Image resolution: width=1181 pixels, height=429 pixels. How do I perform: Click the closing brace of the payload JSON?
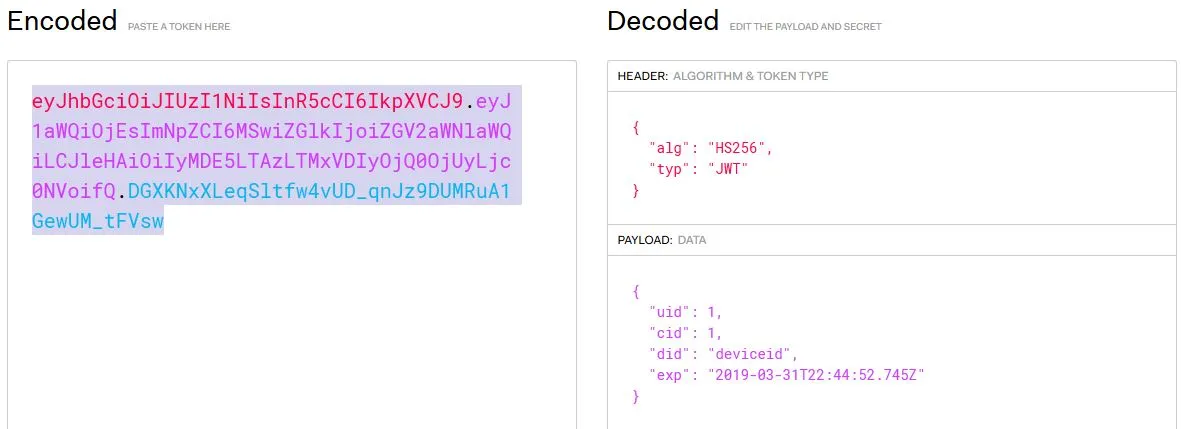[635, 396]
